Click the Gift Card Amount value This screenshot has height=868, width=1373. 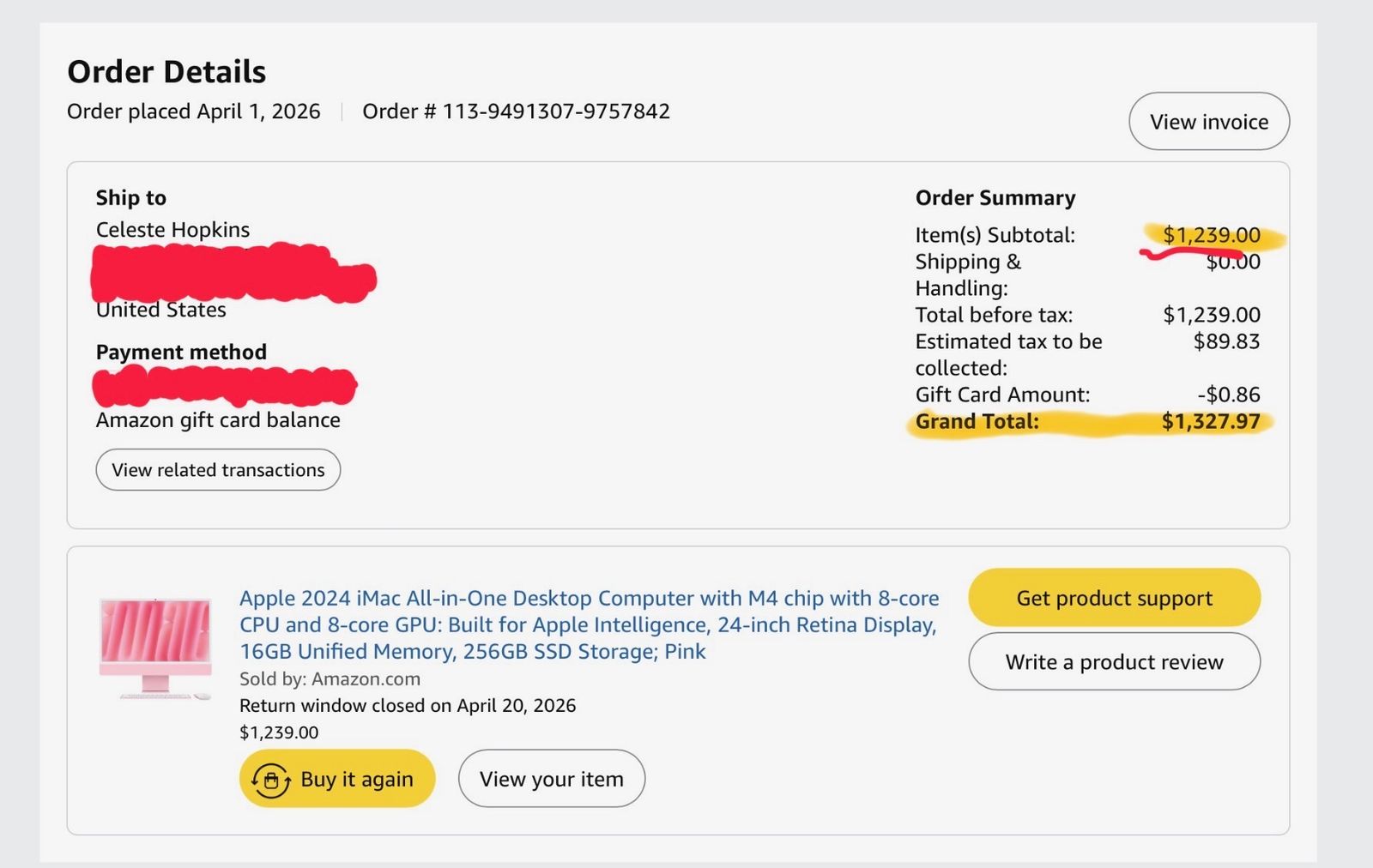pos(1229,395)
